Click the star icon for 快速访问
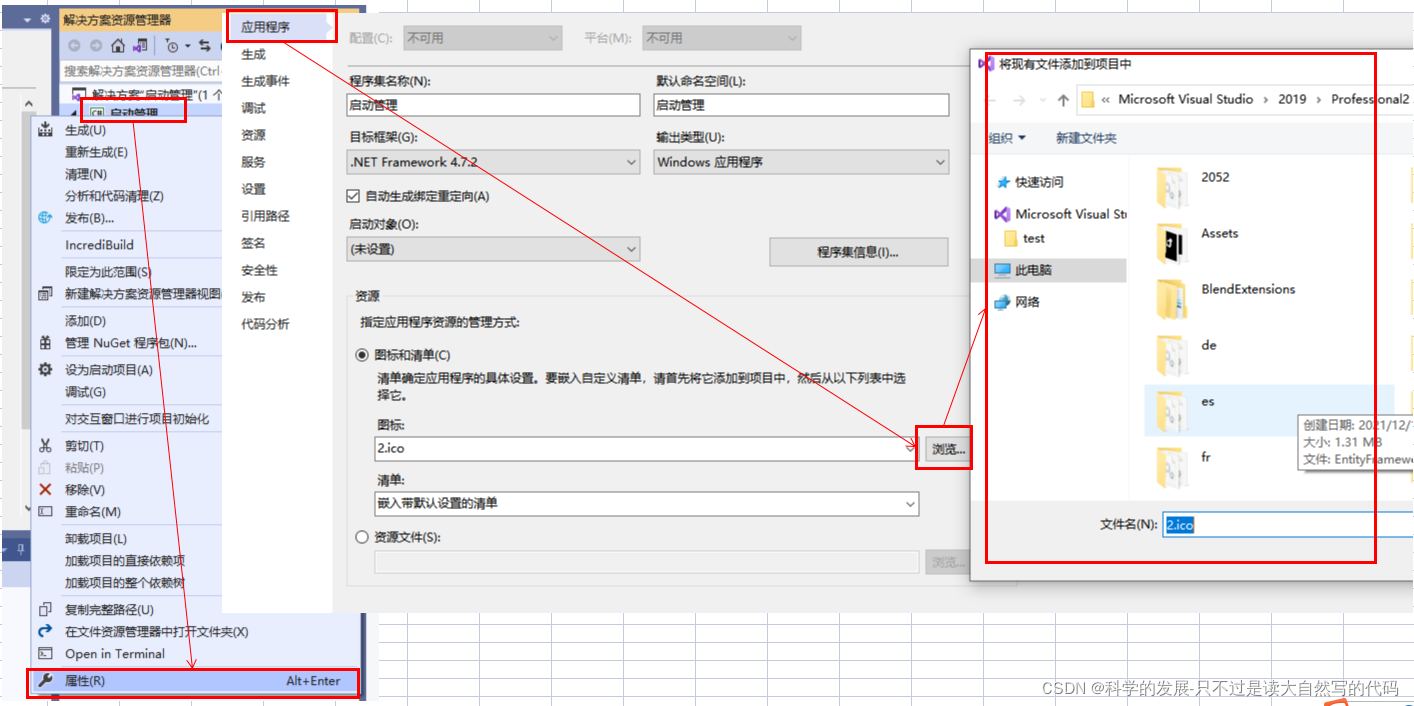The image size is (1414, 706). (x=1003, y=182)
